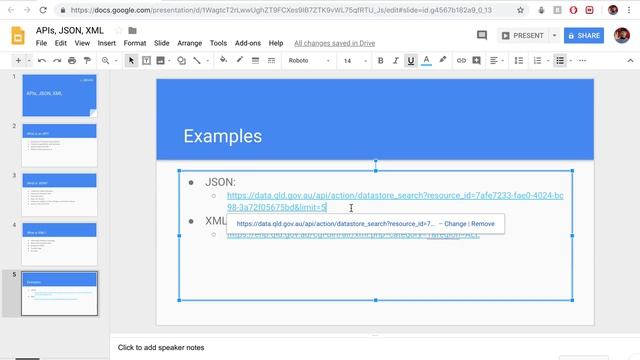640x360 pixels.
Task: Redo the last action
Action: 57,61
